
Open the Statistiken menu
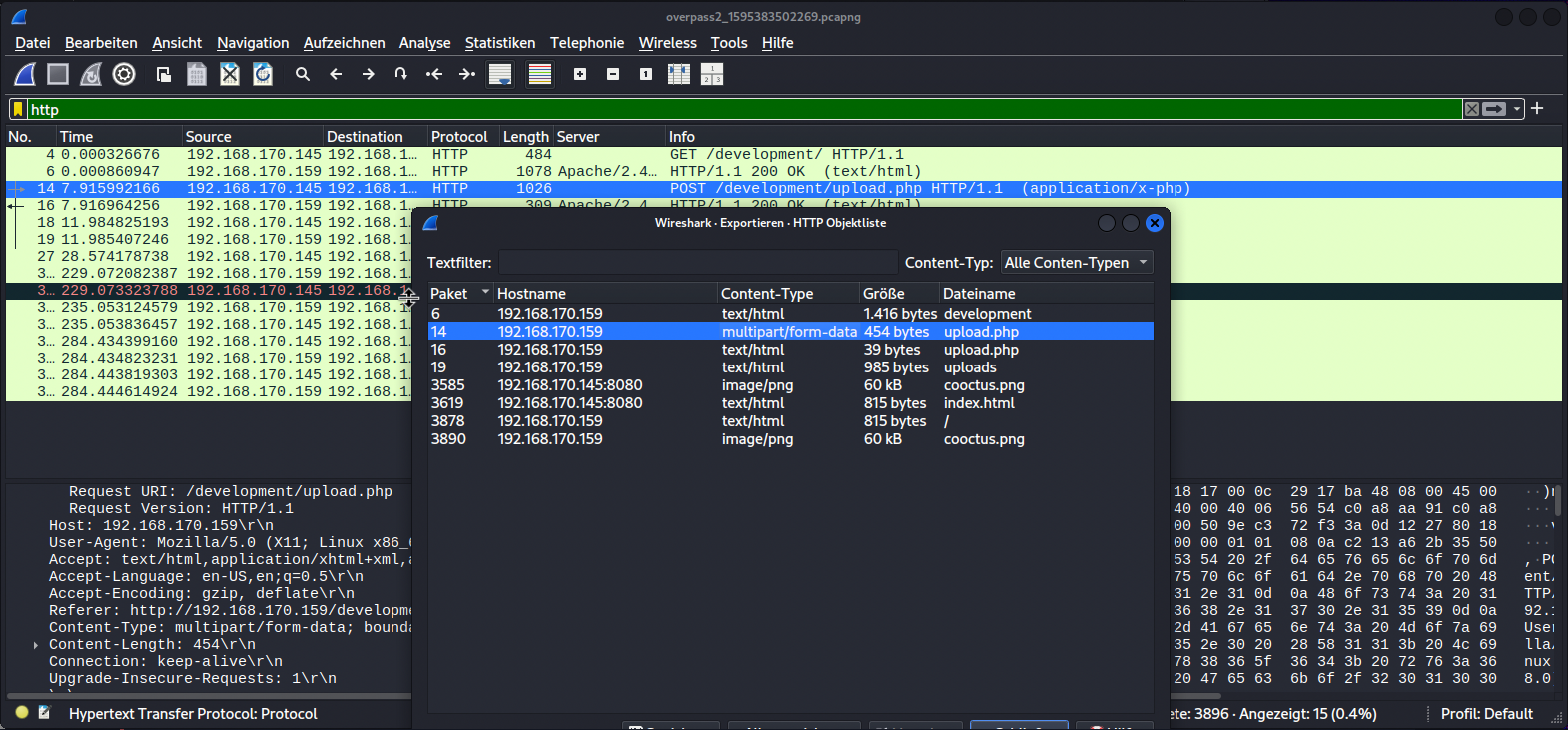point(500,42)
